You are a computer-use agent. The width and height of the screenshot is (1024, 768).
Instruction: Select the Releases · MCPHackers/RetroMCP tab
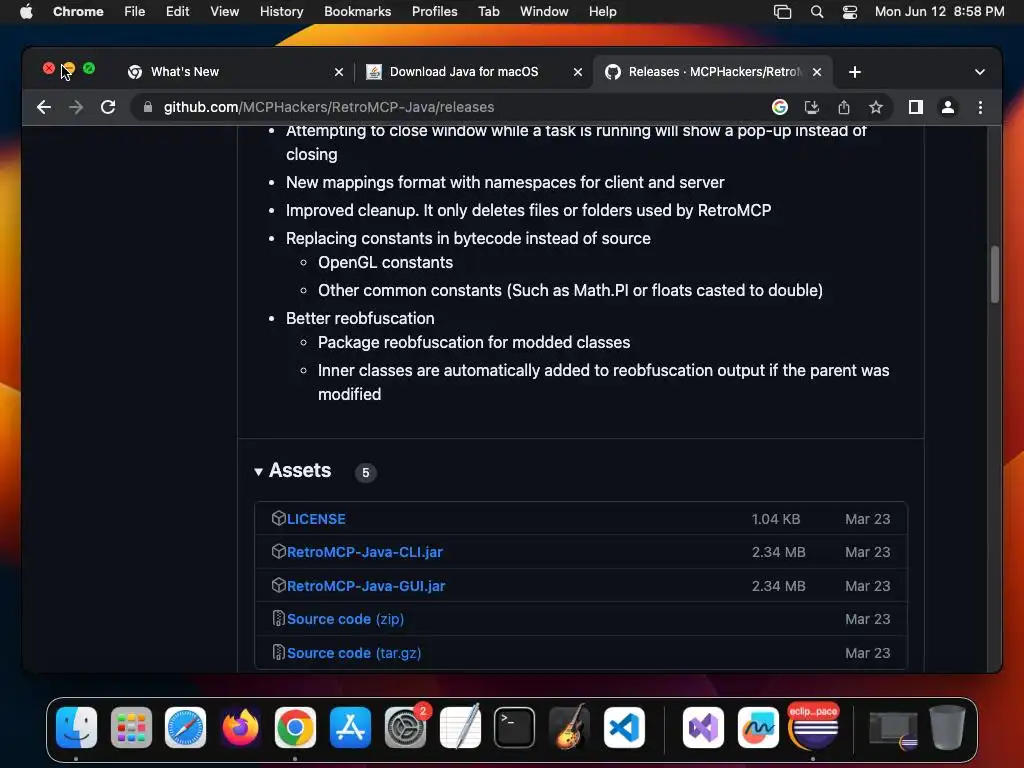713,72
